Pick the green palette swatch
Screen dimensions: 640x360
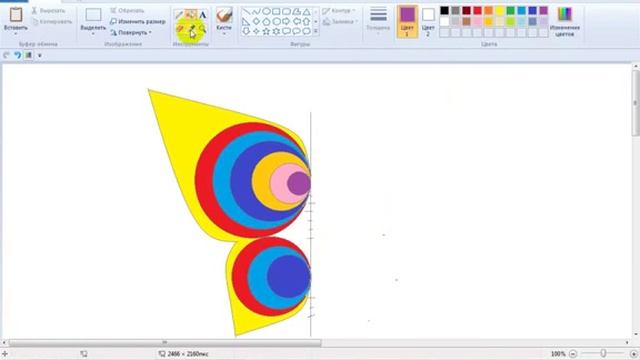511,11
